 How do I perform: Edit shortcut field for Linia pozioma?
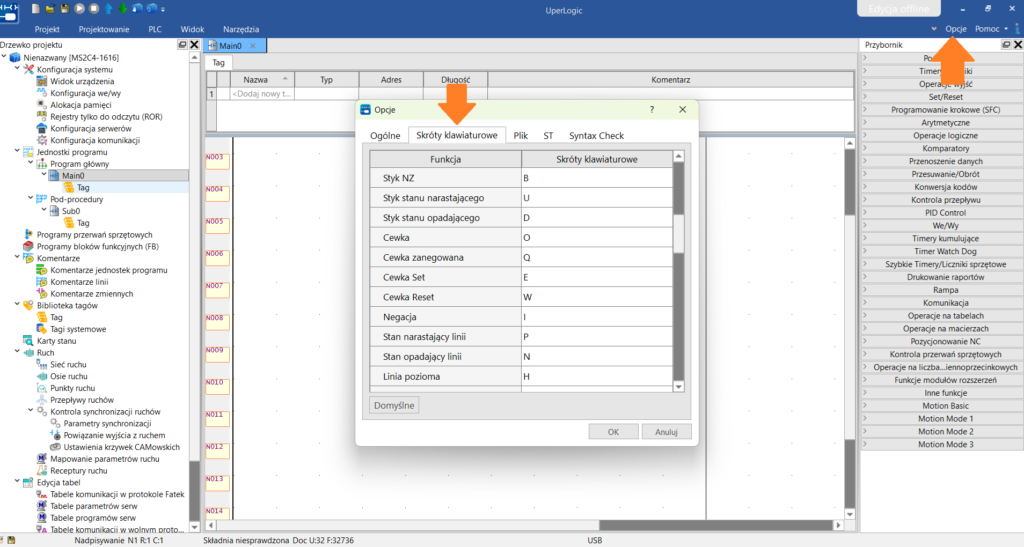596,377
